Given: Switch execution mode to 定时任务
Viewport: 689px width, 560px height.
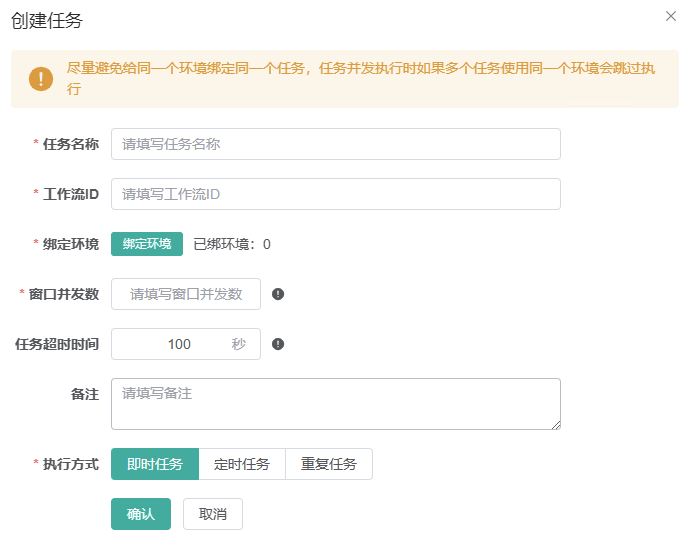Looking at the screenshot, I should click(x=242, y=464).
